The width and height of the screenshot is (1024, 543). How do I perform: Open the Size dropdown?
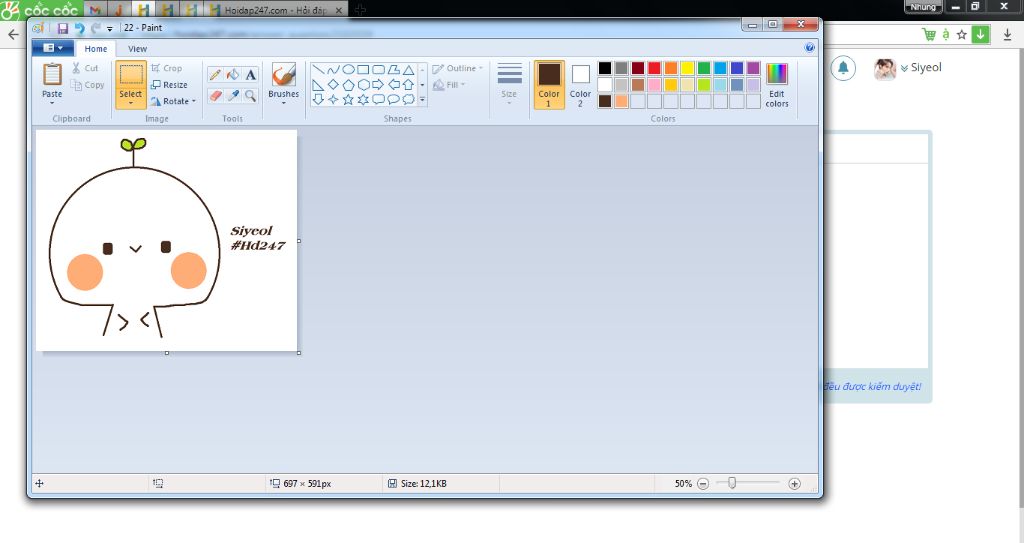point(509,84)
